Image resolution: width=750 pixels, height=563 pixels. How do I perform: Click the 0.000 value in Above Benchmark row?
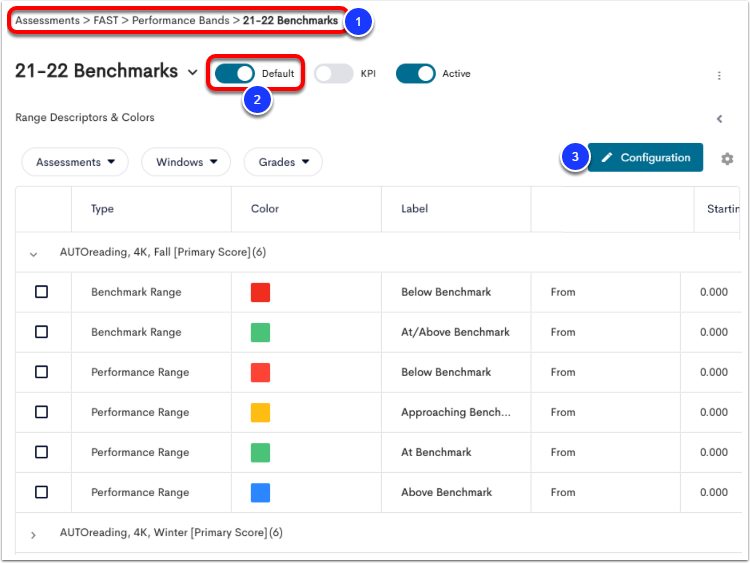click(714, 492)
